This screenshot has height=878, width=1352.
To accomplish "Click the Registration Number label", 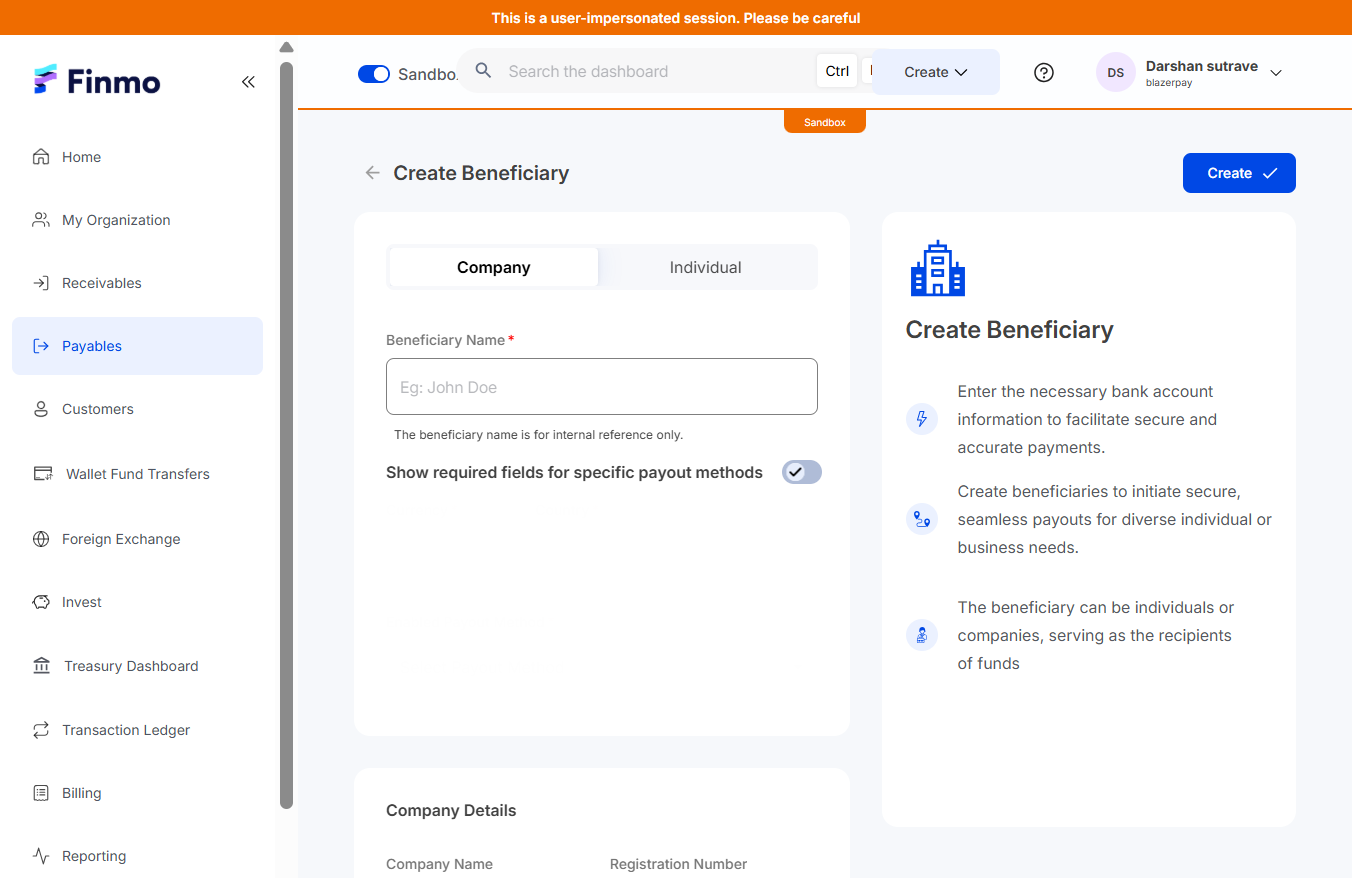I will point(678,864).
